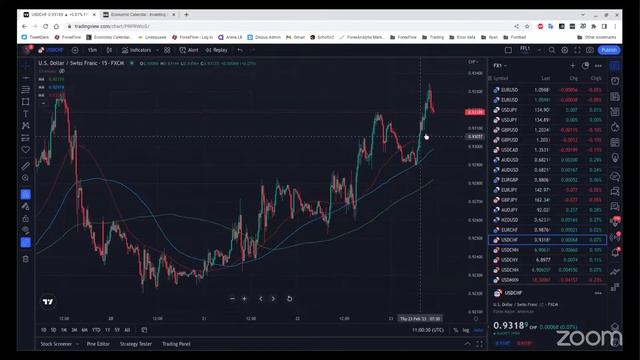Toggle fullscreen mode icon
This screenshot has width=640, height=360.
point(577,50)
